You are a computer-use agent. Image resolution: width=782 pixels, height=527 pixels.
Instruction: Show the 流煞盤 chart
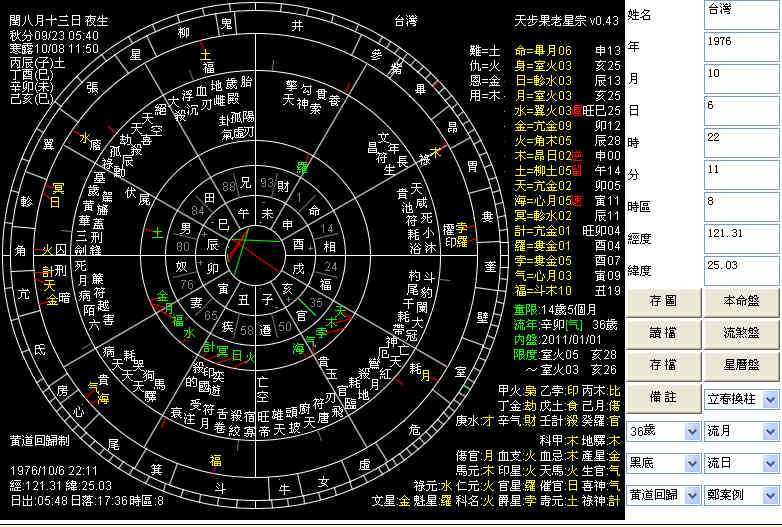pyautogui.click(x=741, y=333)
